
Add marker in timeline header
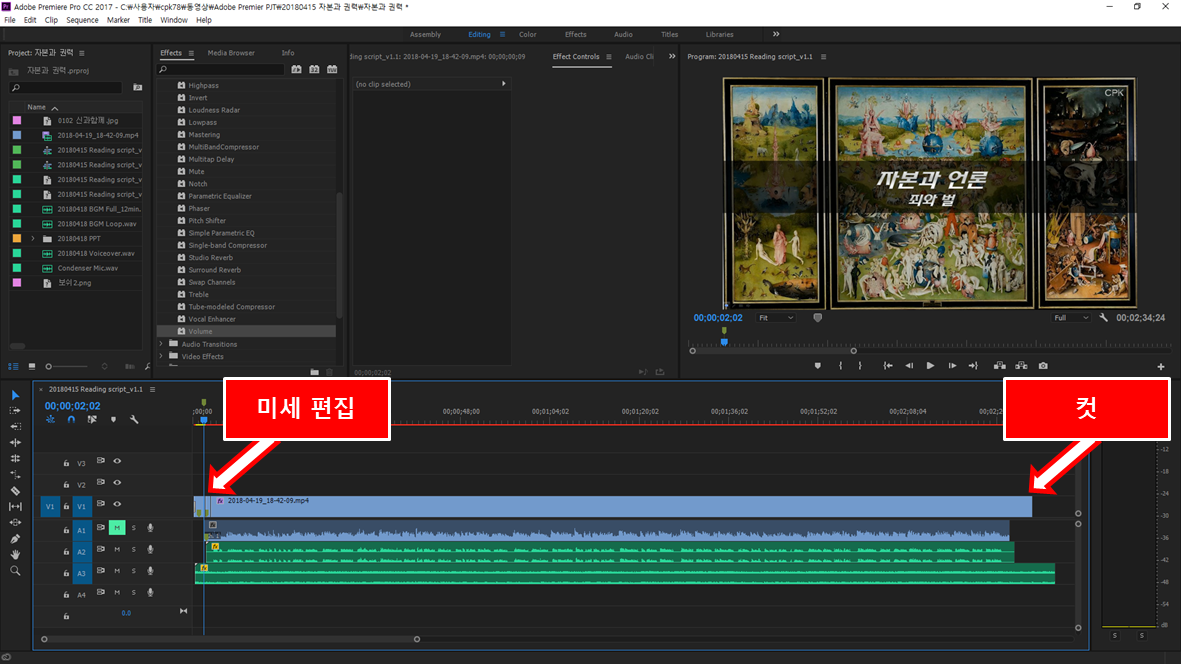[114, 419]
